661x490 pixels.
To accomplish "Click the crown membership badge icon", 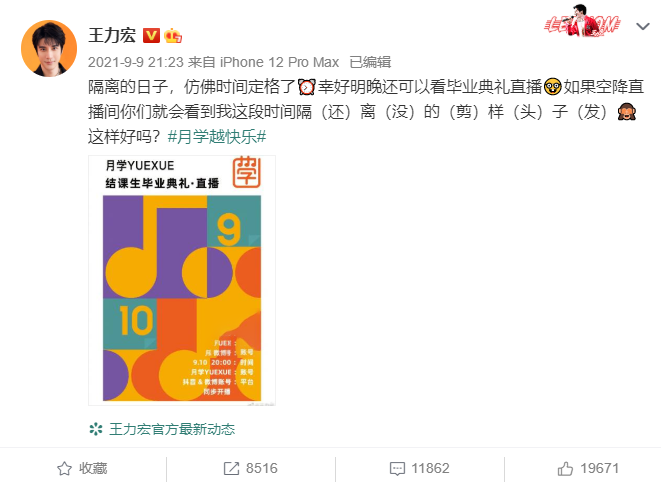I will click(x=173, y=36).
